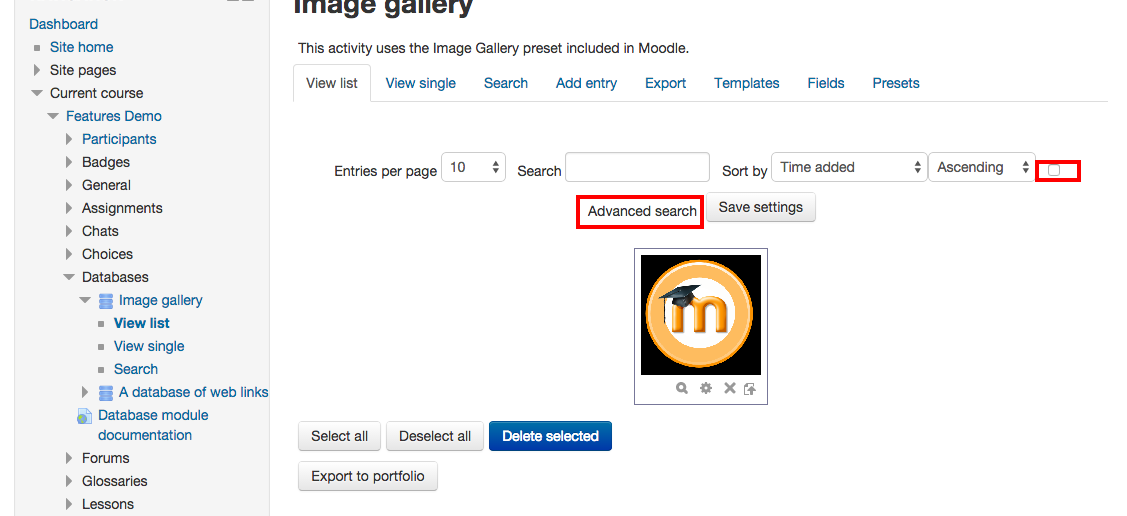Click the Export to portfolio button
Screen dimensions: 1127x516
[x=367, y=476]
